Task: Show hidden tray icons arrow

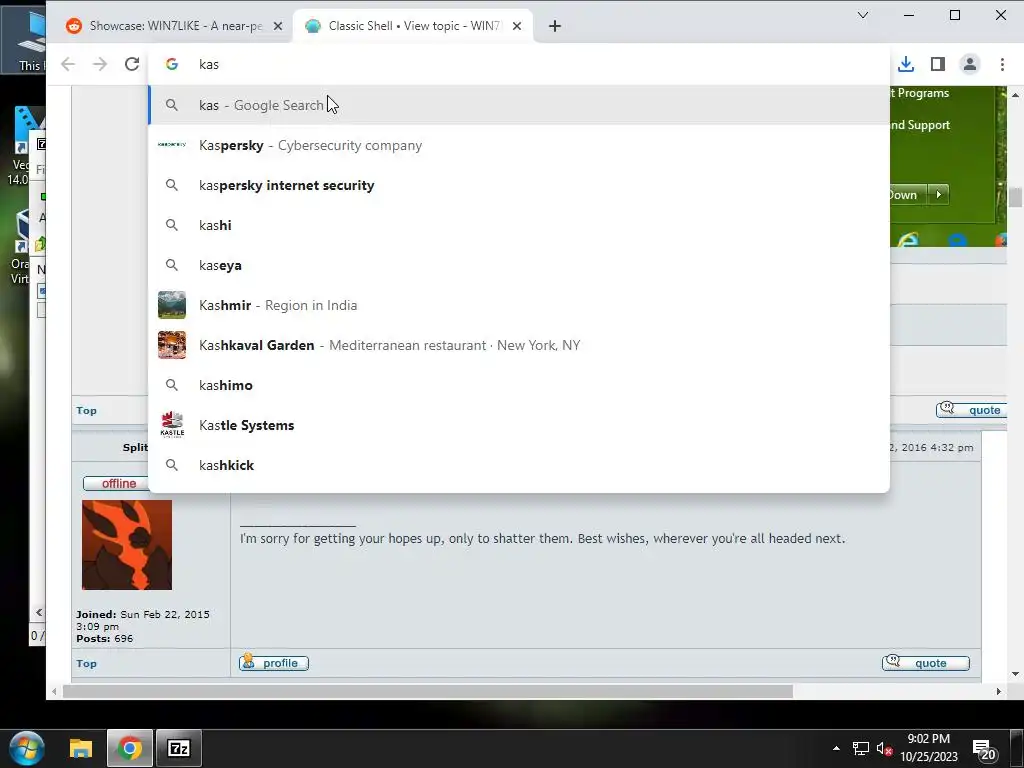Action: 836,748
